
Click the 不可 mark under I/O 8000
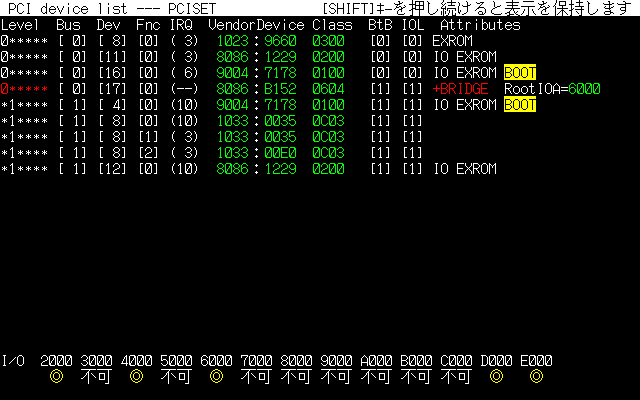tap(296, 377)
